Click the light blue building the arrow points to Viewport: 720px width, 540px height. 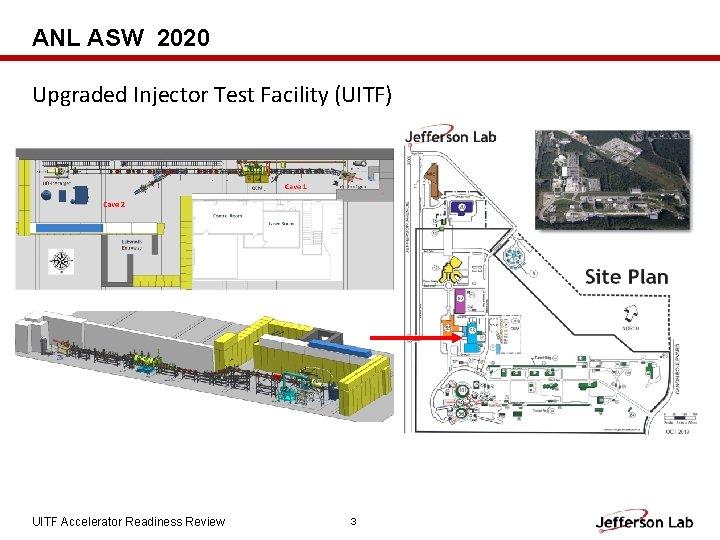(x=472, y=337)
